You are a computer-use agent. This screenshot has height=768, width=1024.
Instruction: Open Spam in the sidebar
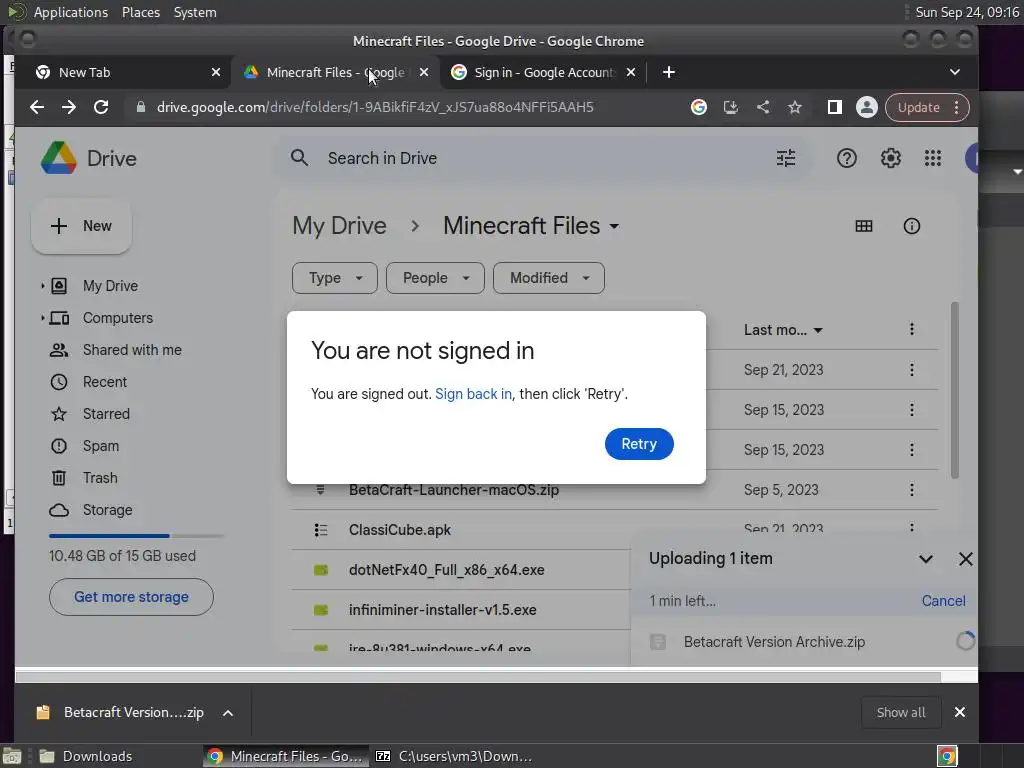[x=101, y=446]
